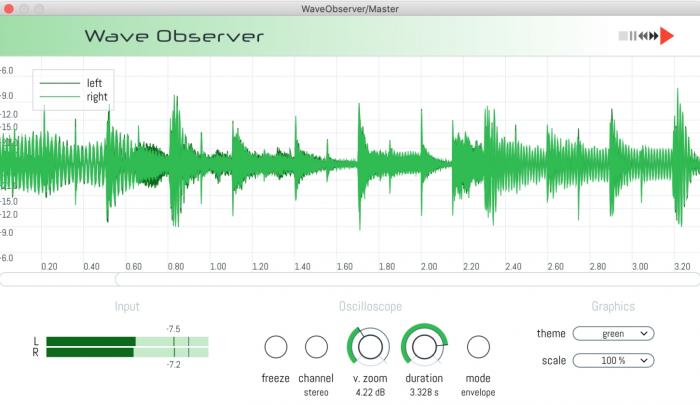Toggle the channel stereo button
The width and height of the screenshot is (700, 405).
tap(316, 347)
